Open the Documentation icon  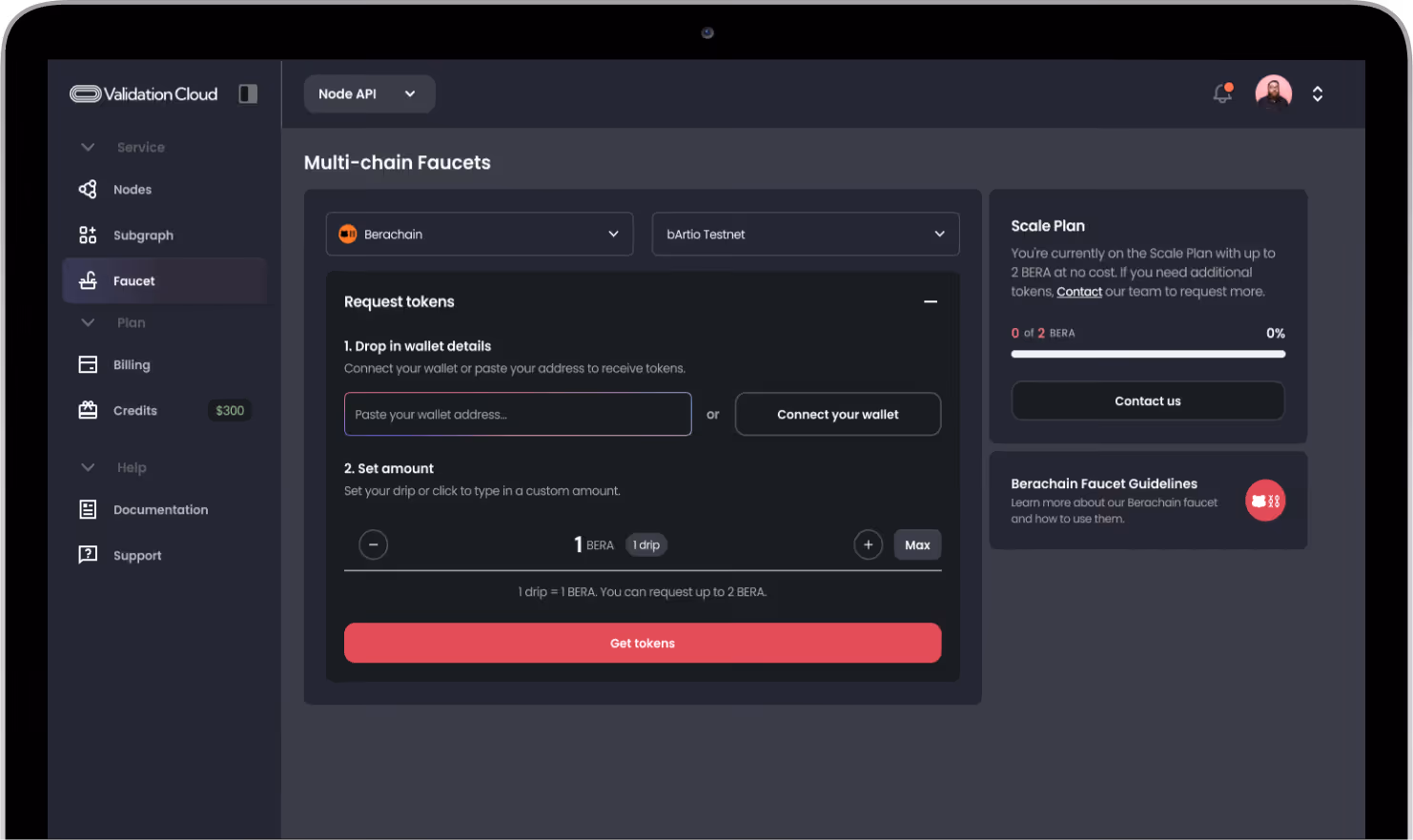(88, 509)
